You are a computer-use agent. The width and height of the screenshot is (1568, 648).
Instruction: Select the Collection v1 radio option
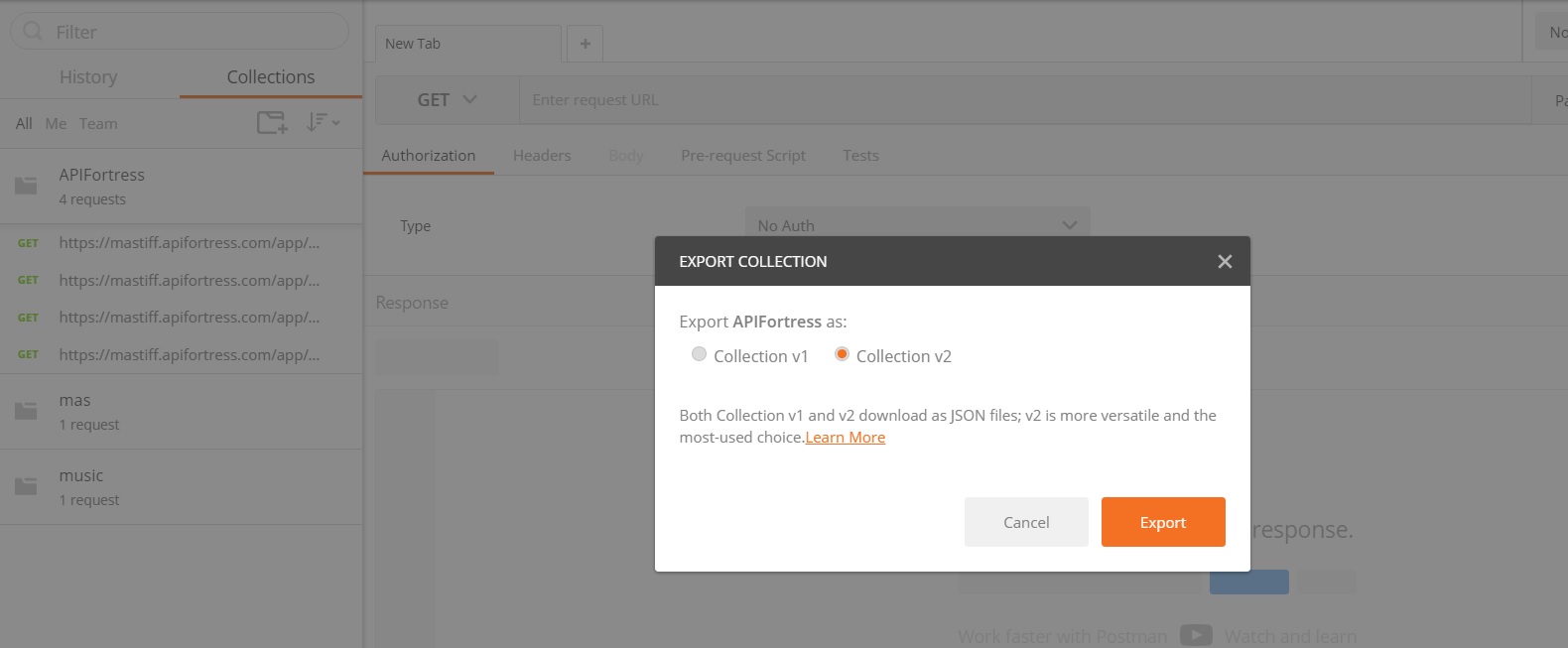[700, 354]
